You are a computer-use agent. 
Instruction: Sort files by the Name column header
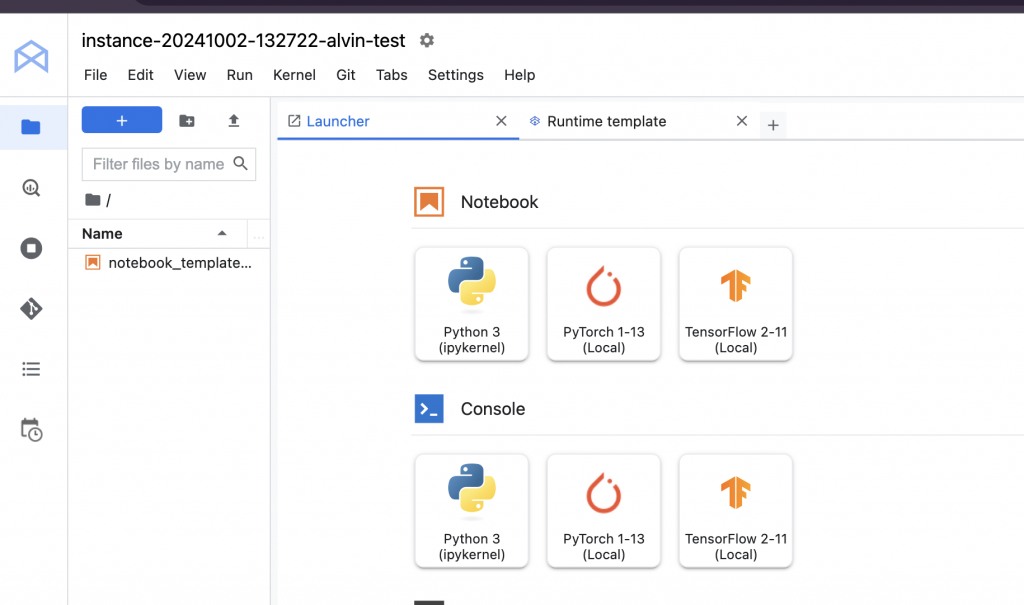pos(155,233)
